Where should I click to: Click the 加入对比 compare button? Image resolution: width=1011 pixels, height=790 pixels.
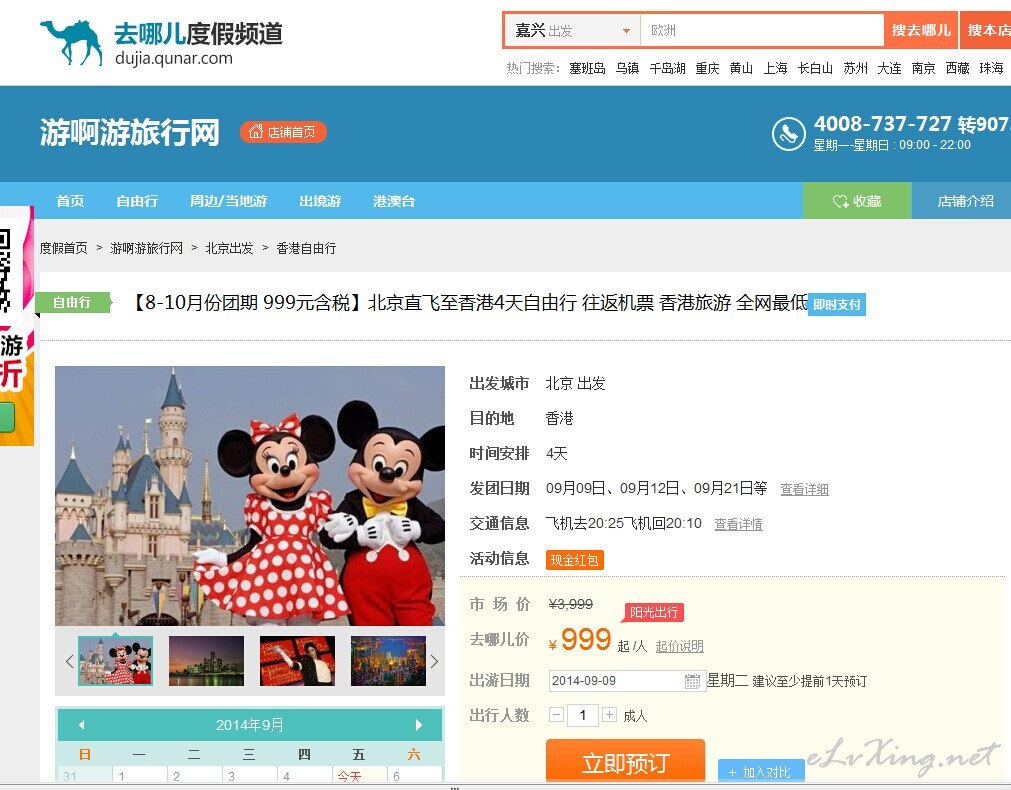(761, 771)
